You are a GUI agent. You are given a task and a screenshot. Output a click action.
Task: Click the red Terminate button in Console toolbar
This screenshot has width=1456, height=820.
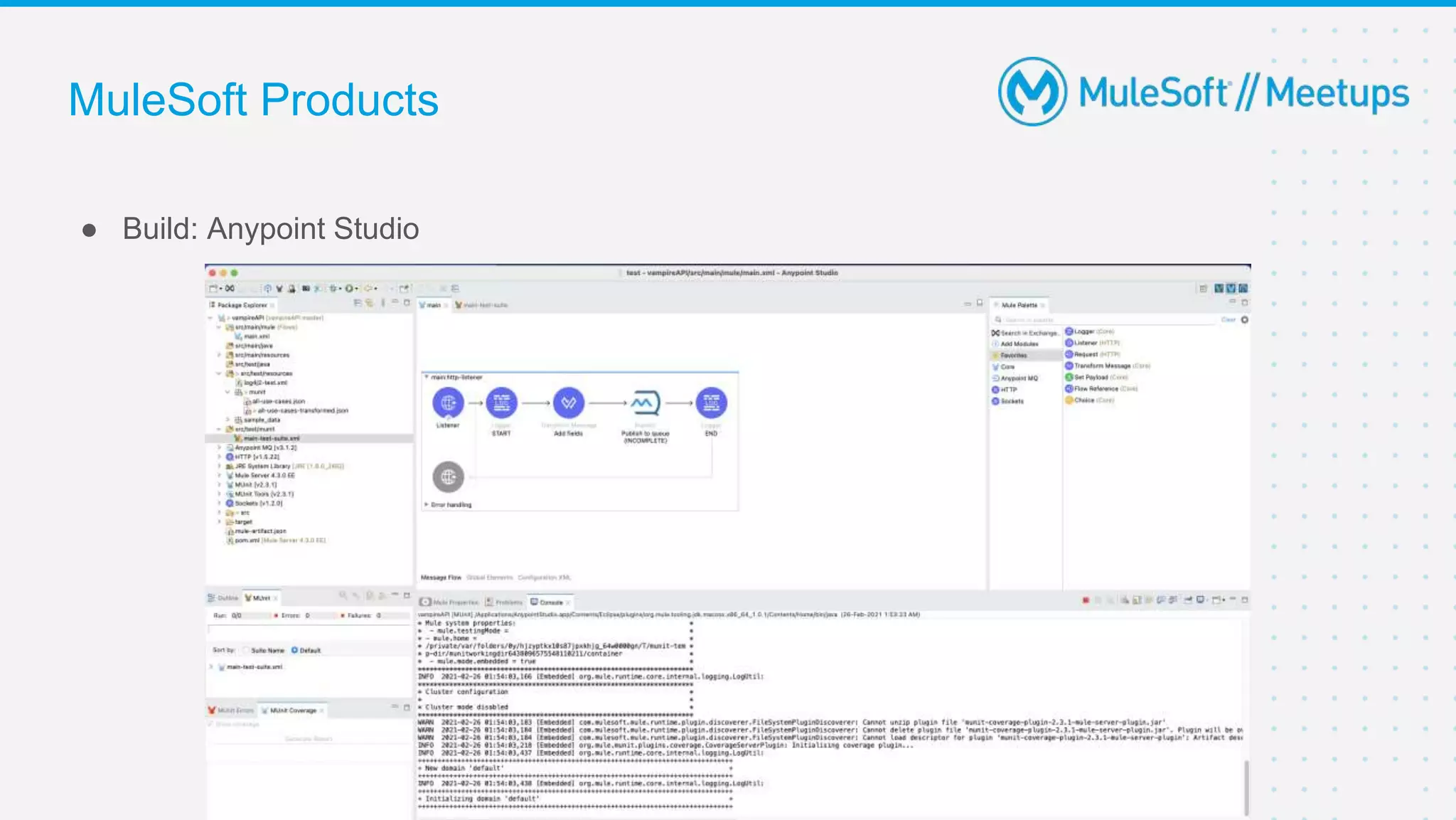tap(1086, 600)
